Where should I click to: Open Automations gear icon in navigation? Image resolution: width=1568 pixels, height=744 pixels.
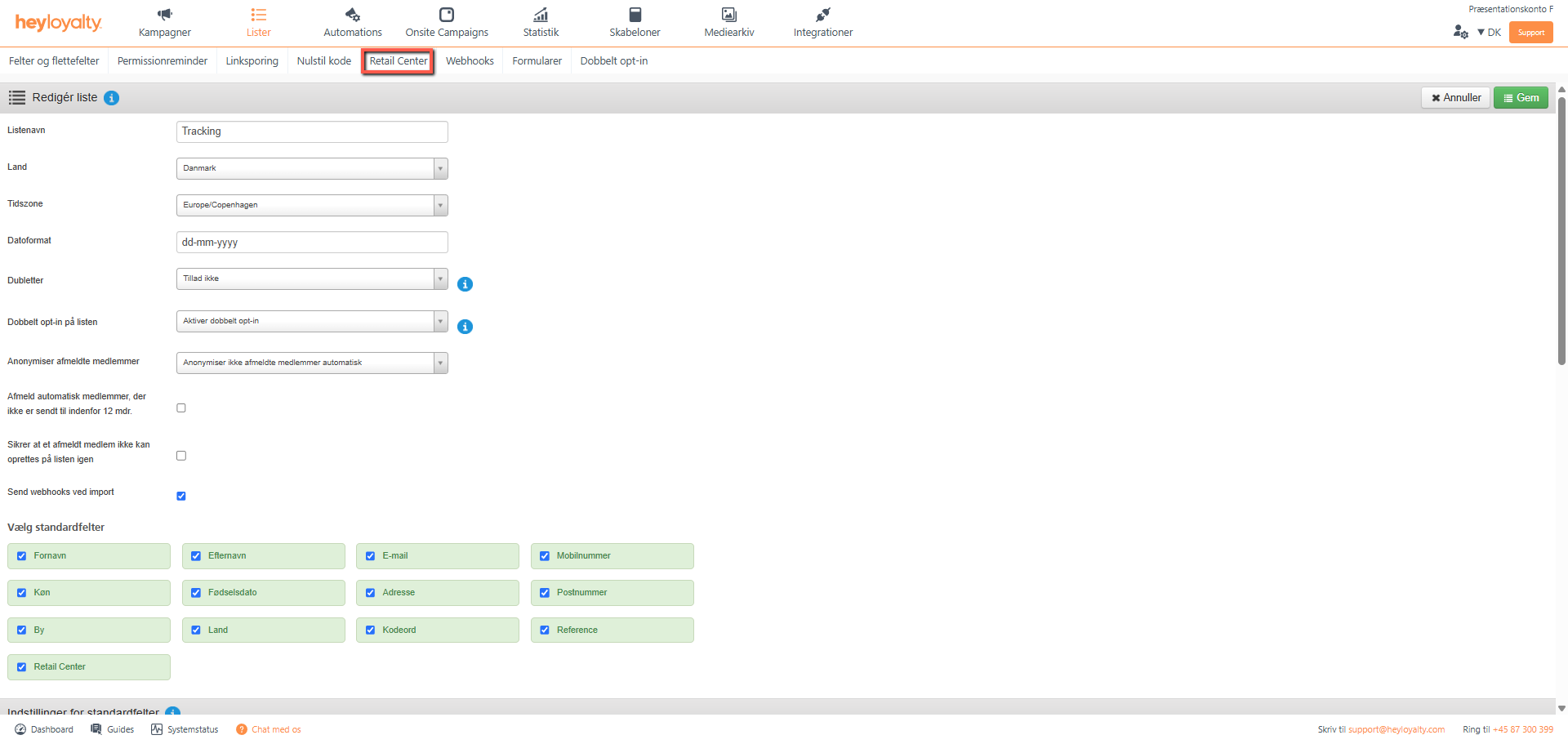point(352,15)
